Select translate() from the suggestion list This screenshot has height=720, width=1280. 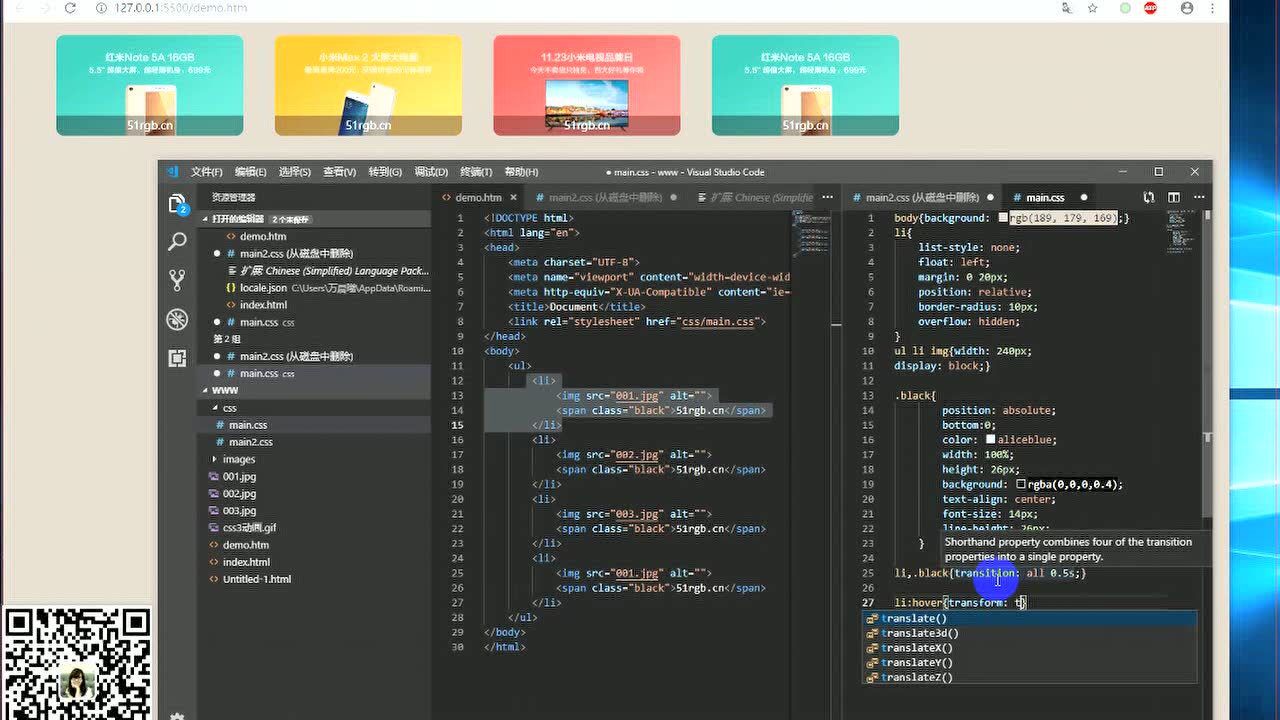coord(1030,619)
